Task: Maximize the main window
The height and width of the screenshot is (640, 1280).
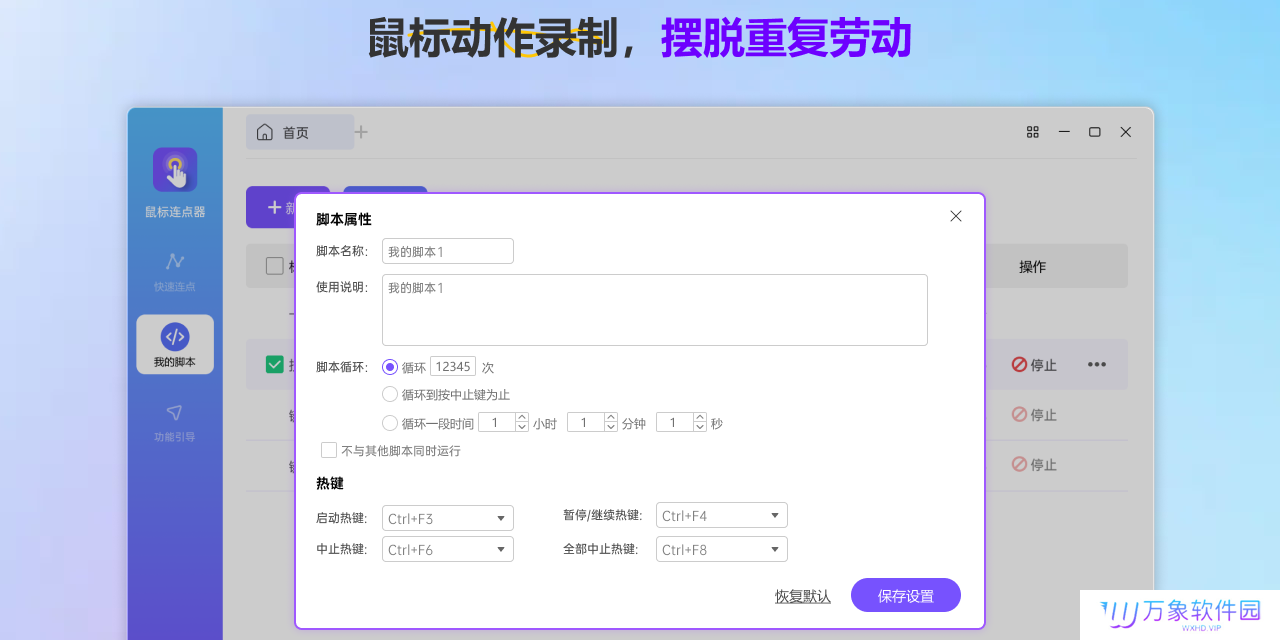Action: 1095,132
